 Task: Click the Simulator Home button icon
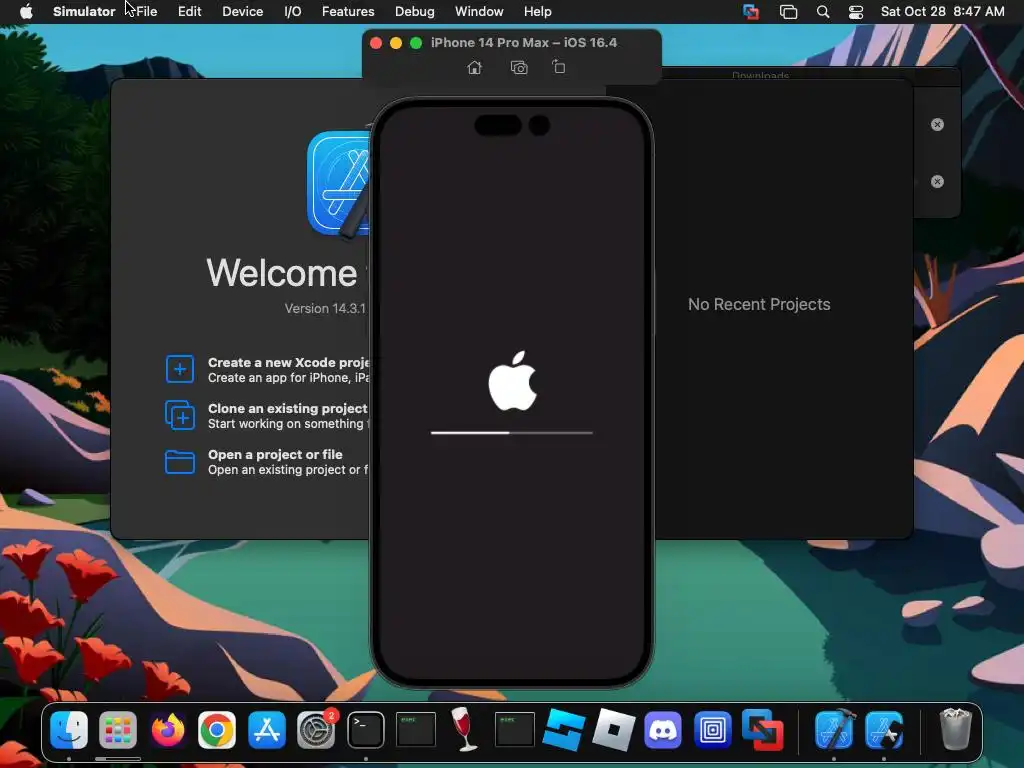click(x=475, y=67)
